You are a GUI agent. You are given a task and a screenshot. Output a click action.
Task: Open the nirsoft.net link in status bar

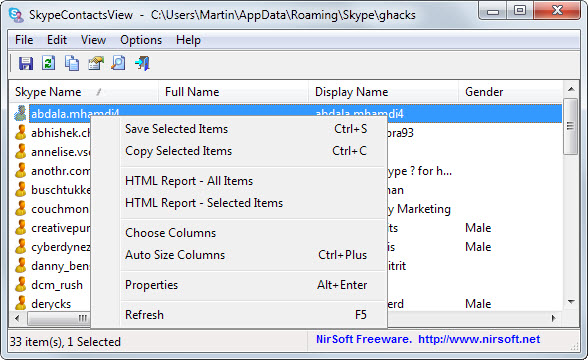pyautogui.click(x=479, y=339)
